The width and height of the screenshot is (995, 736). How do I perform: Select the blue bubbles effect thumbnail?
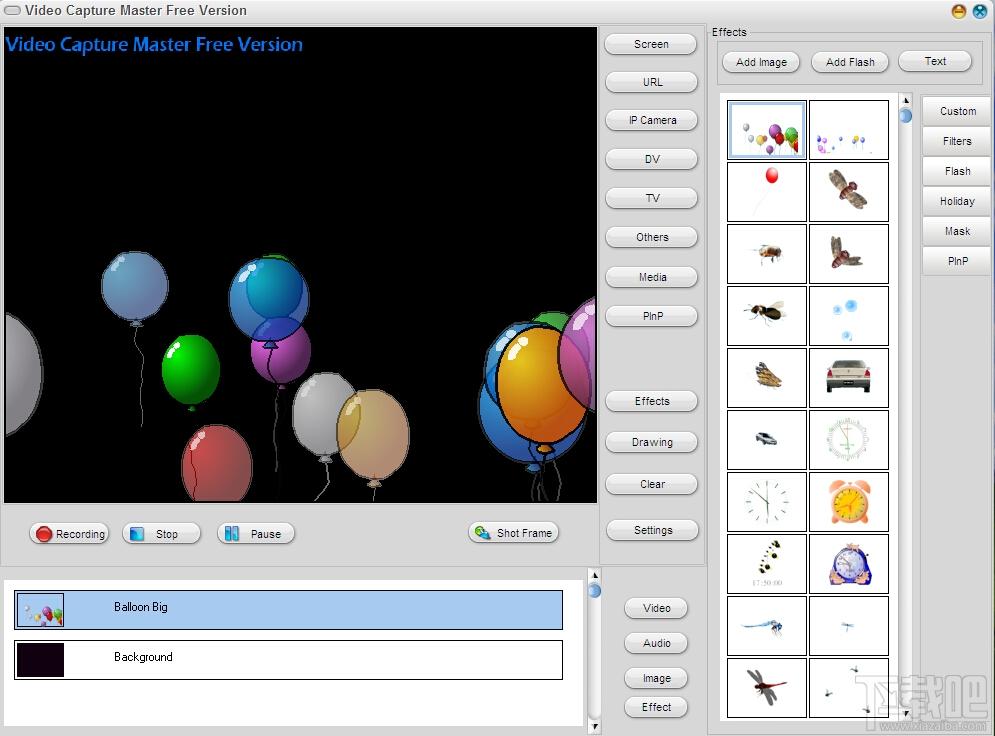pyautogui.click(x=849, y=316)
